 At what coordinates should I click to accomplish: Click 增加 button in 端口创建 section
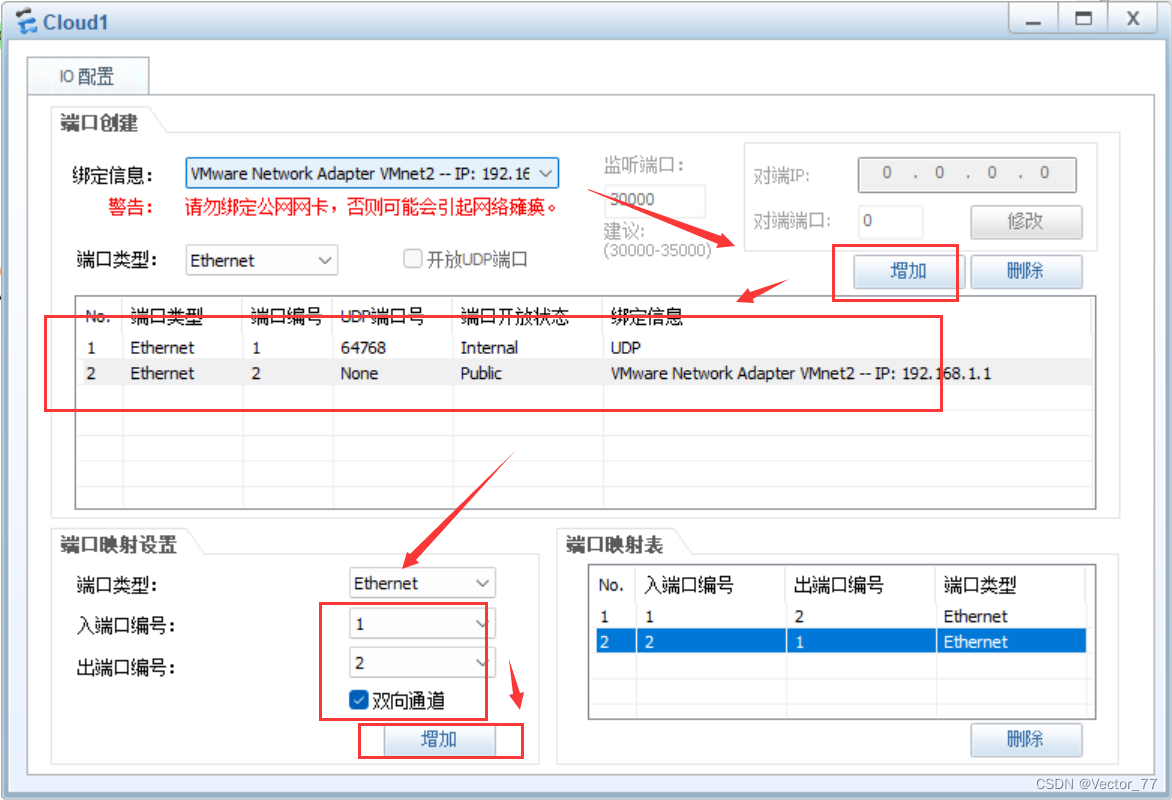[908, 271]
